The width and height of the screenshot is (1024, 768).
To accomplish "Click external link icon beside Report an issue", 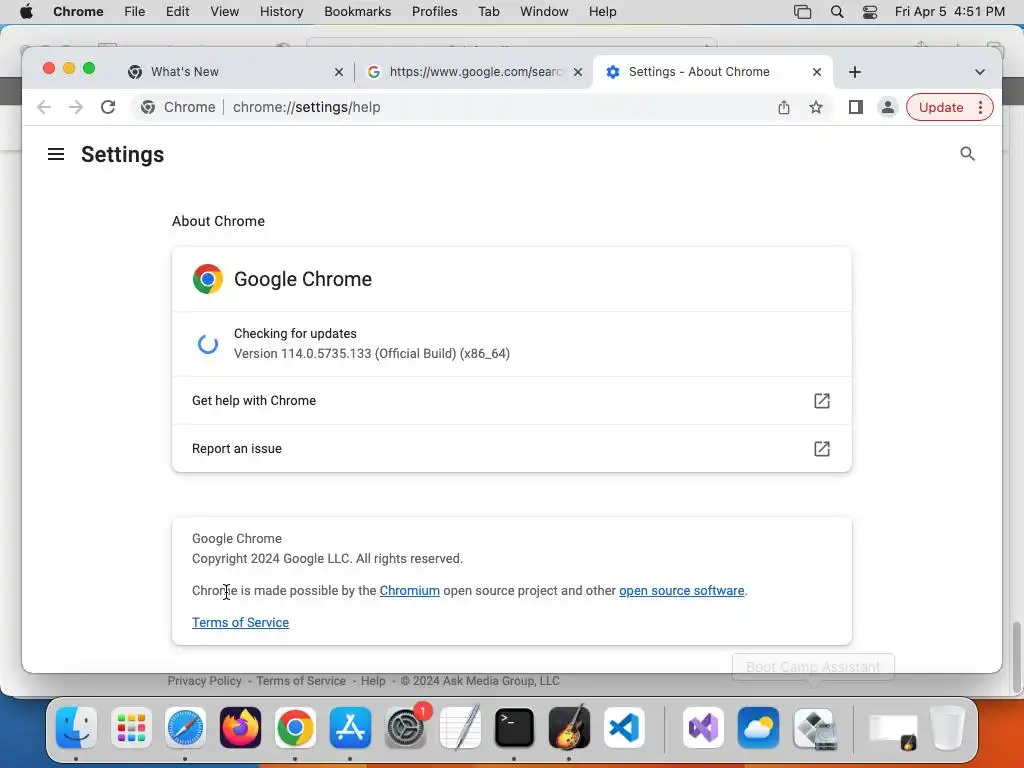I will [x=822, y=449].
